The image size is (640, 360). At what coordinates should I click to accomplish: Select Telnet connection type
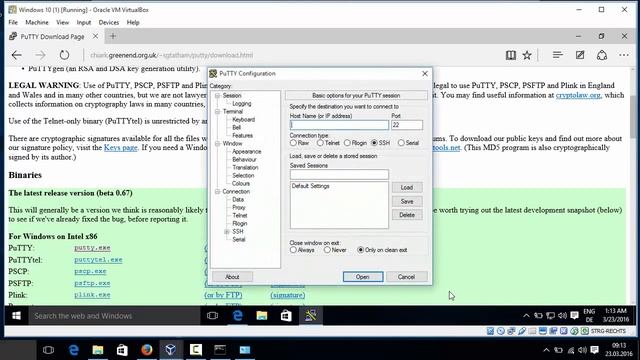coord(320,143)
